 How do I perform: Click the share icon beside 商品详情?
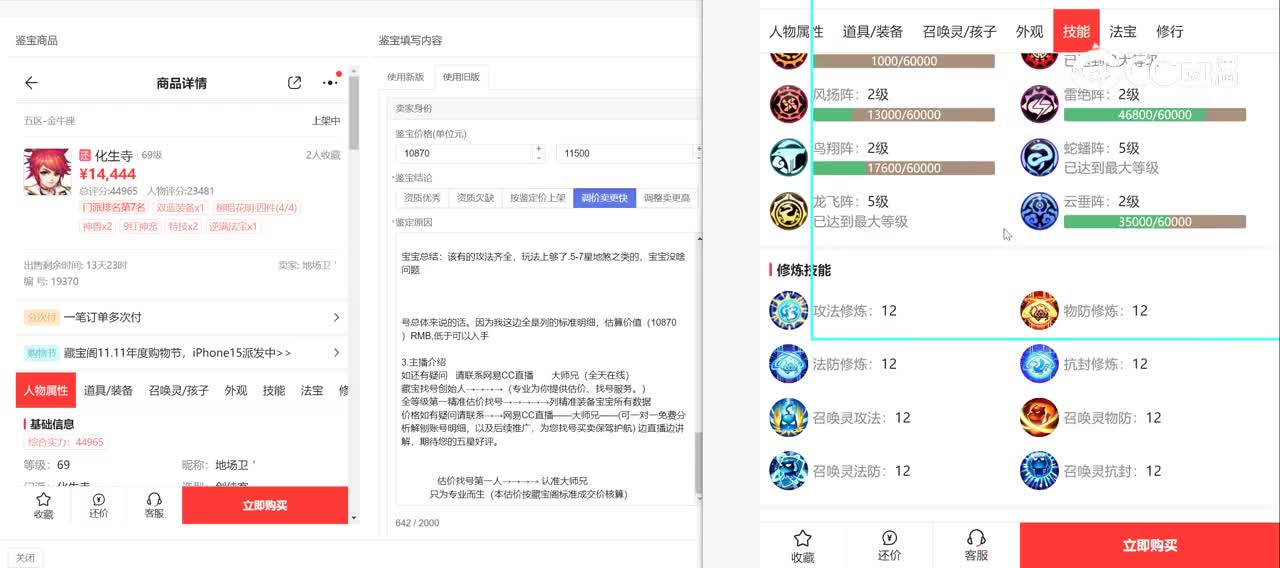294,83
